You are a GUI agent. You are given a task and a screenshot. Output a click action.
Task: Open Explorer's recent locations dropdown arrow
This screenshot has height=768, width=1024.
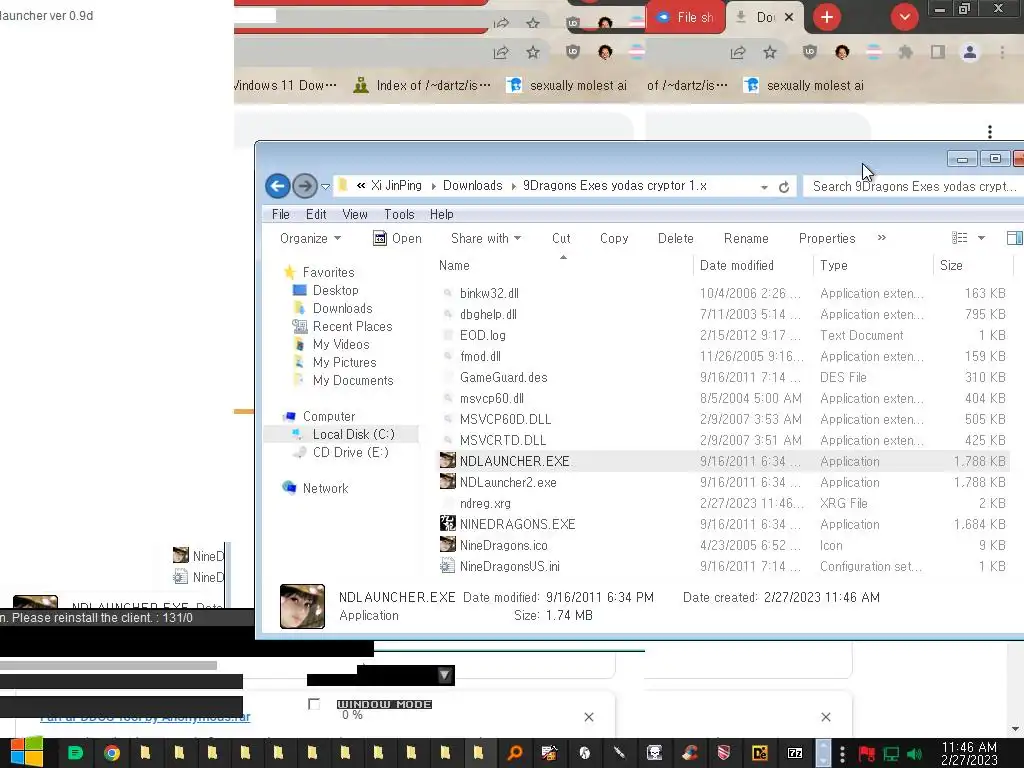[325, 187]
